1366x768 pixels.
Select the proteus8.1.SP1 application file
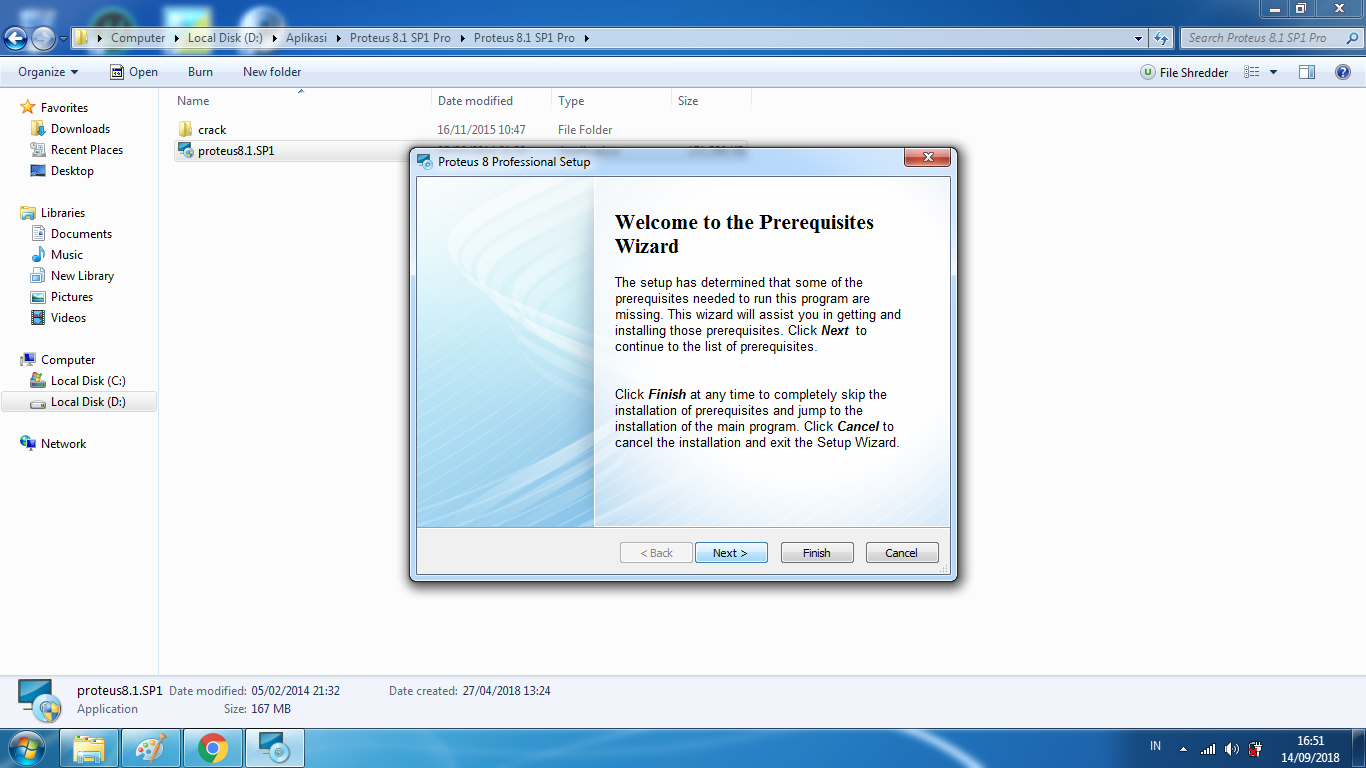pos(236,151)
